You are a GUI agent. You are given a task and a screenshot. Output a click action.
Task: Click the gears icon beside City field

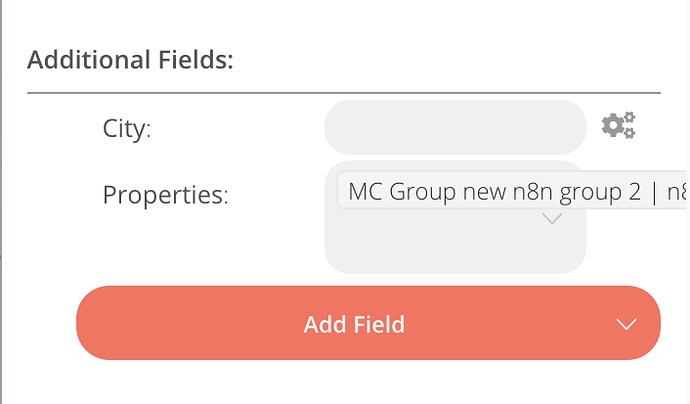click(x=619, y=125)
